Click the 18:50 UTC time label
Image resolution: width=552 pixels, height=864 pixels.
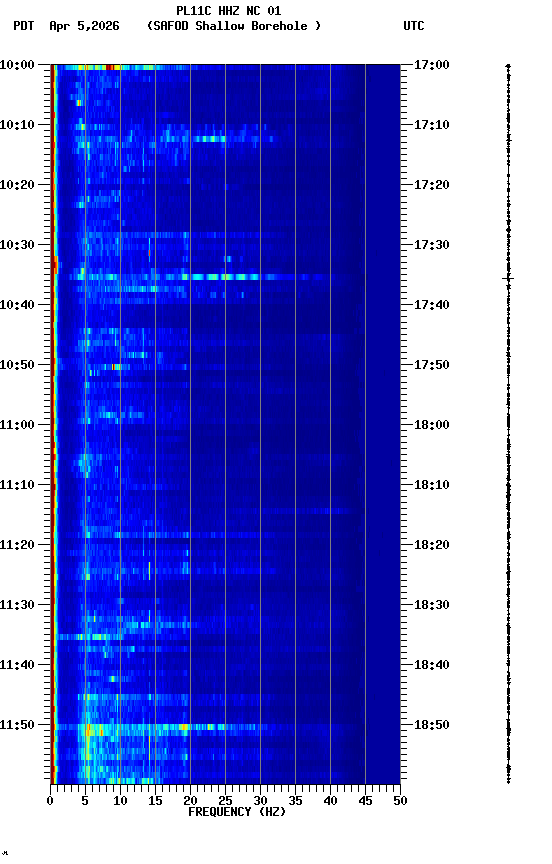click(432, 725)
